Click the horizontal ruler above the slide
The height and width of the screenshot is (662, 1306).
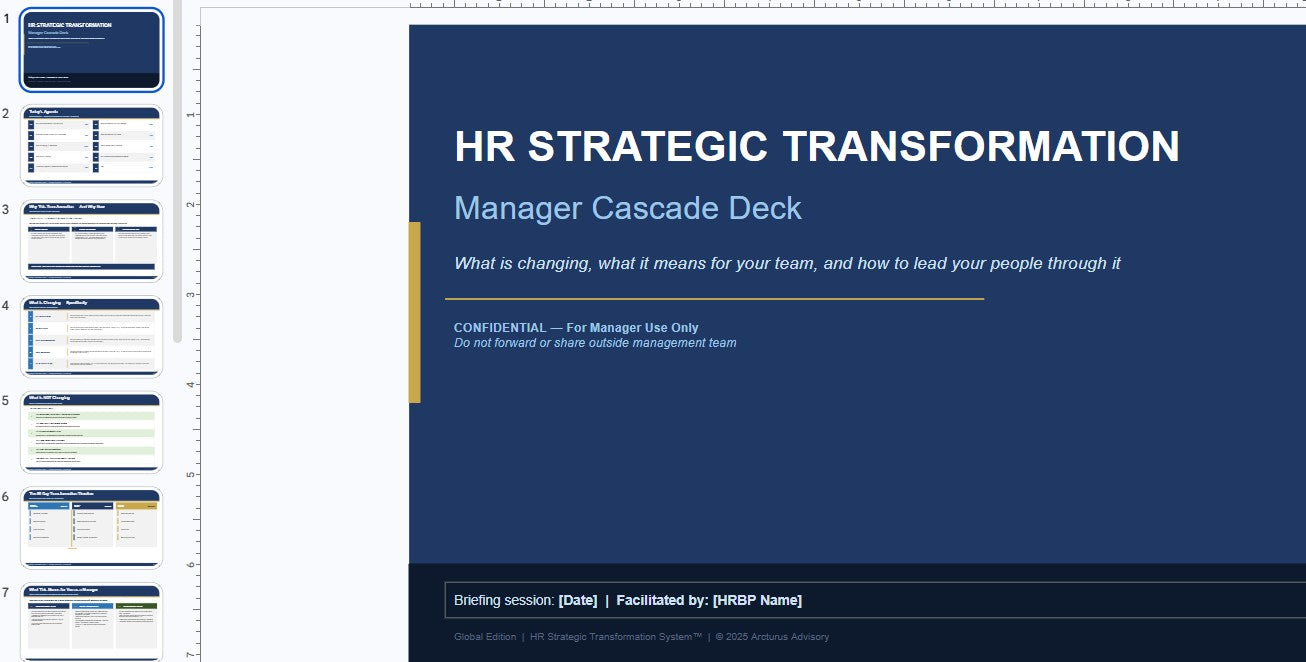800,5
